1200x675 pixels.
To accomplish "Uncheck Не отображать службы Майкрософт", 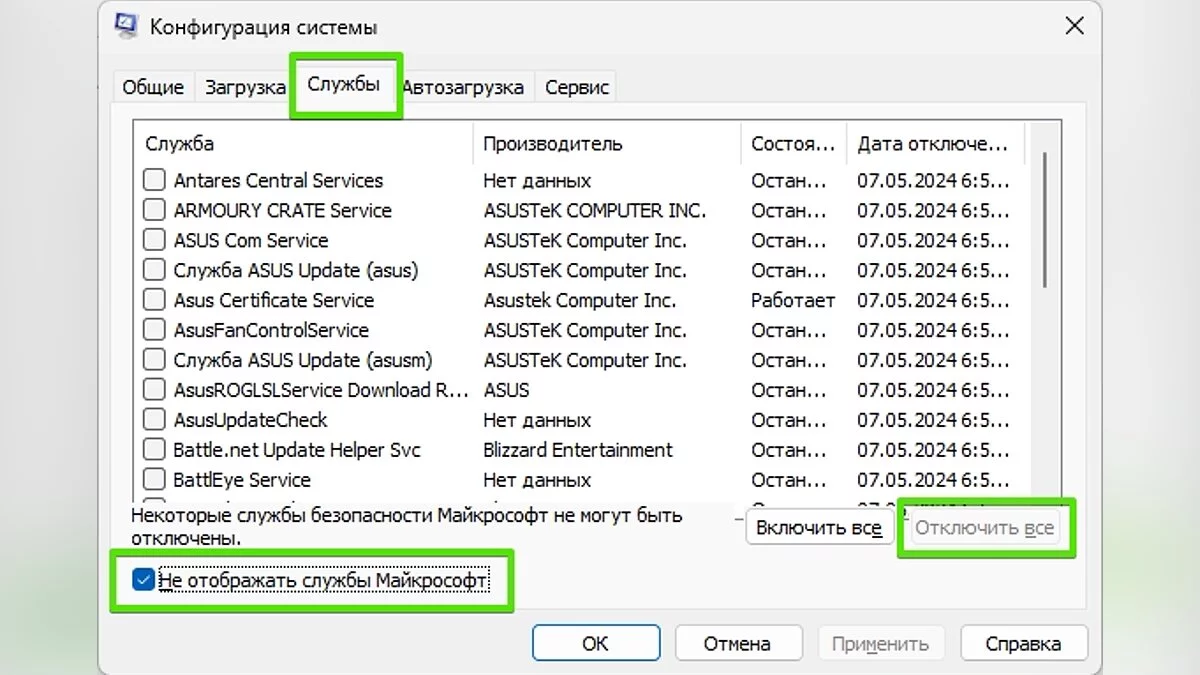I will 144,580.
